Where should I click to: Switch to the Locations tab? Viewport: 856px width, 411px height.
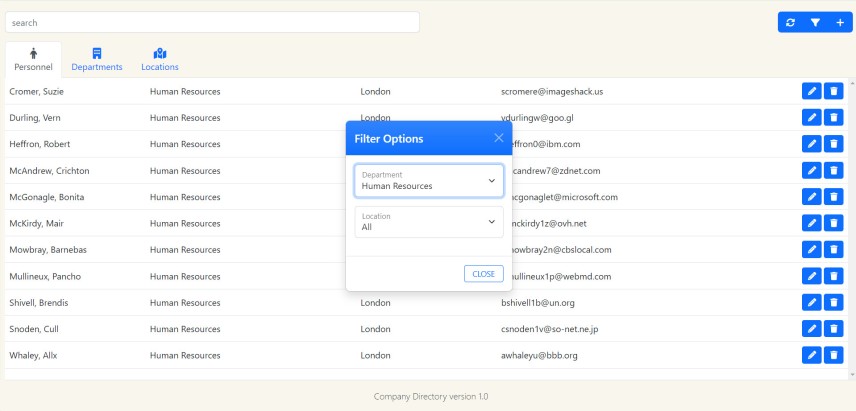click(x=160, y=59)
